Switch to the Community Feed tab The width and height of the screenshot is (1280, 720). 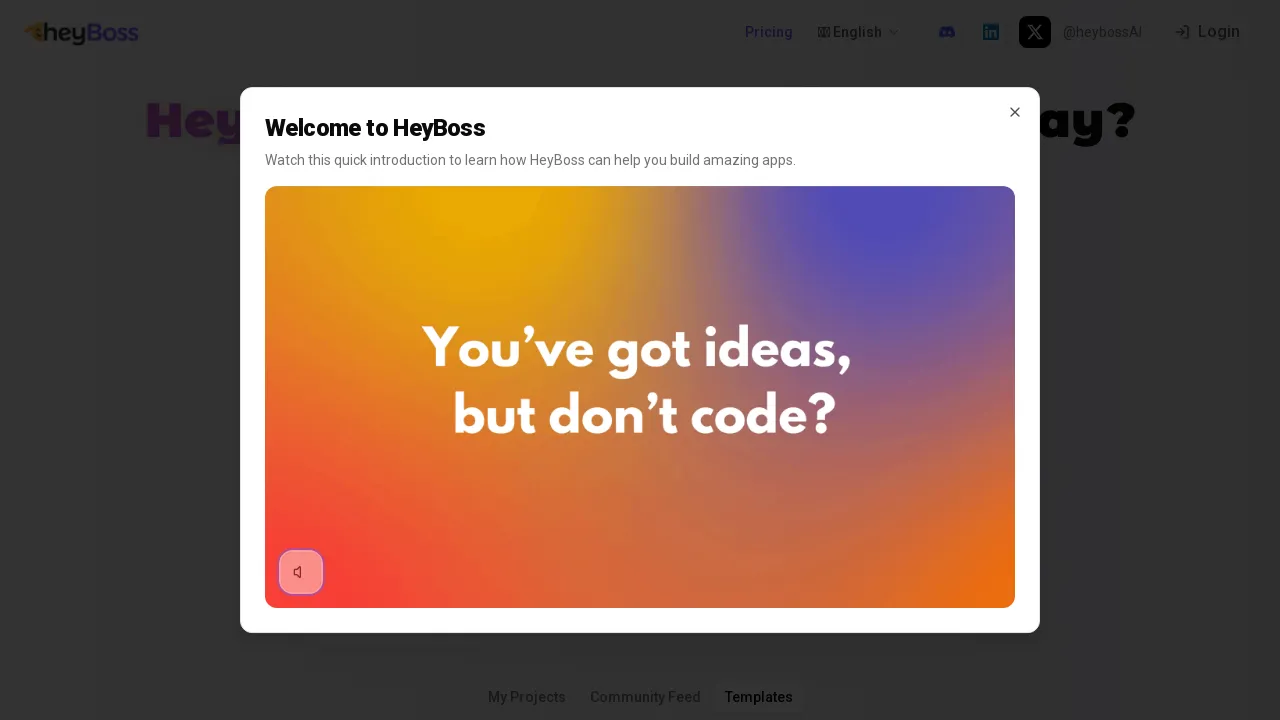pos(645,697)
